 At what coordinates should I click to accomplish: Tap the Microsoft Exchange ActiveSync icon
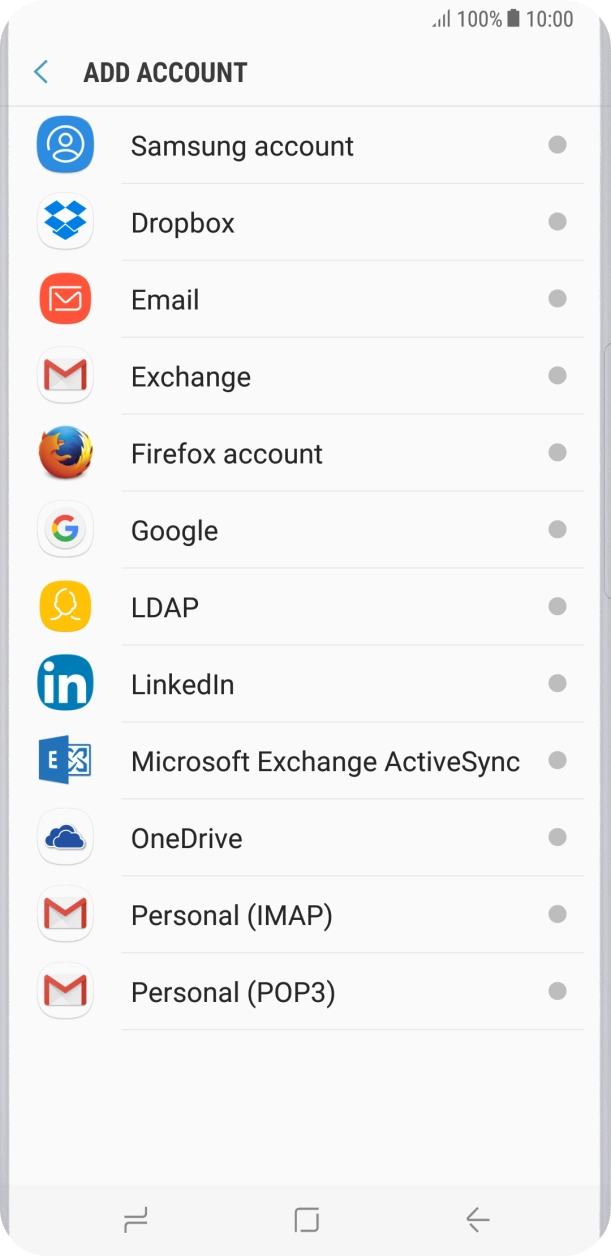(x=65, y=761)
